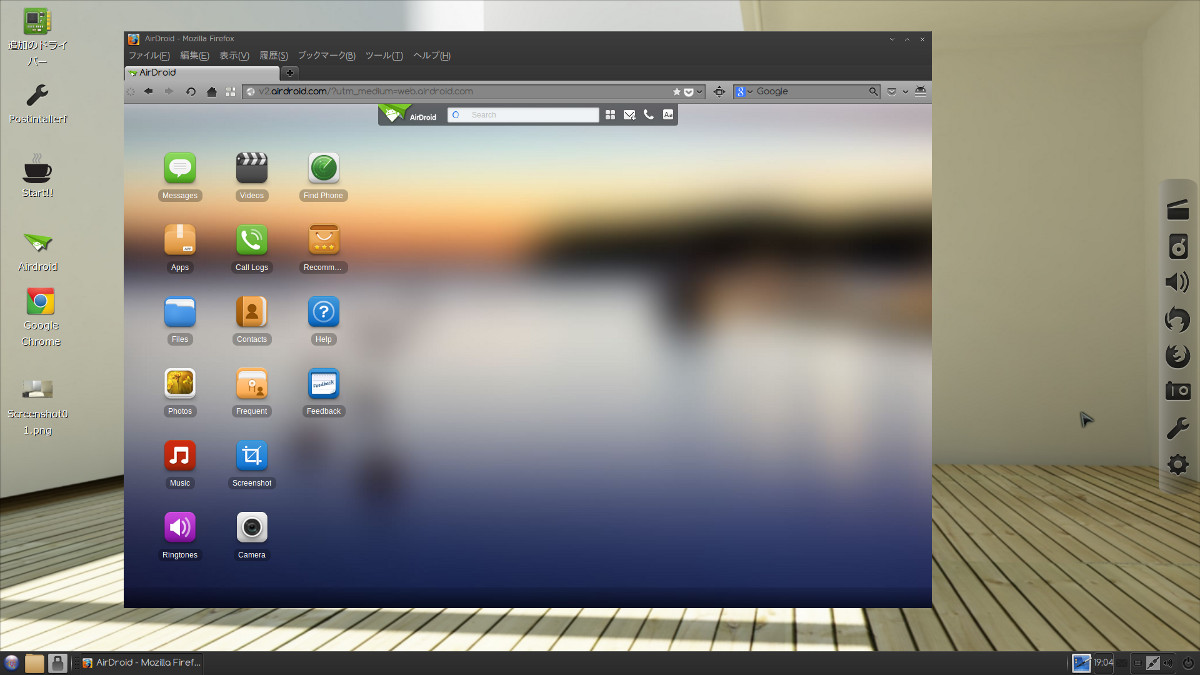Open the Apps box icon in AirDroid

pyautogui.click(x=180, y=239)
